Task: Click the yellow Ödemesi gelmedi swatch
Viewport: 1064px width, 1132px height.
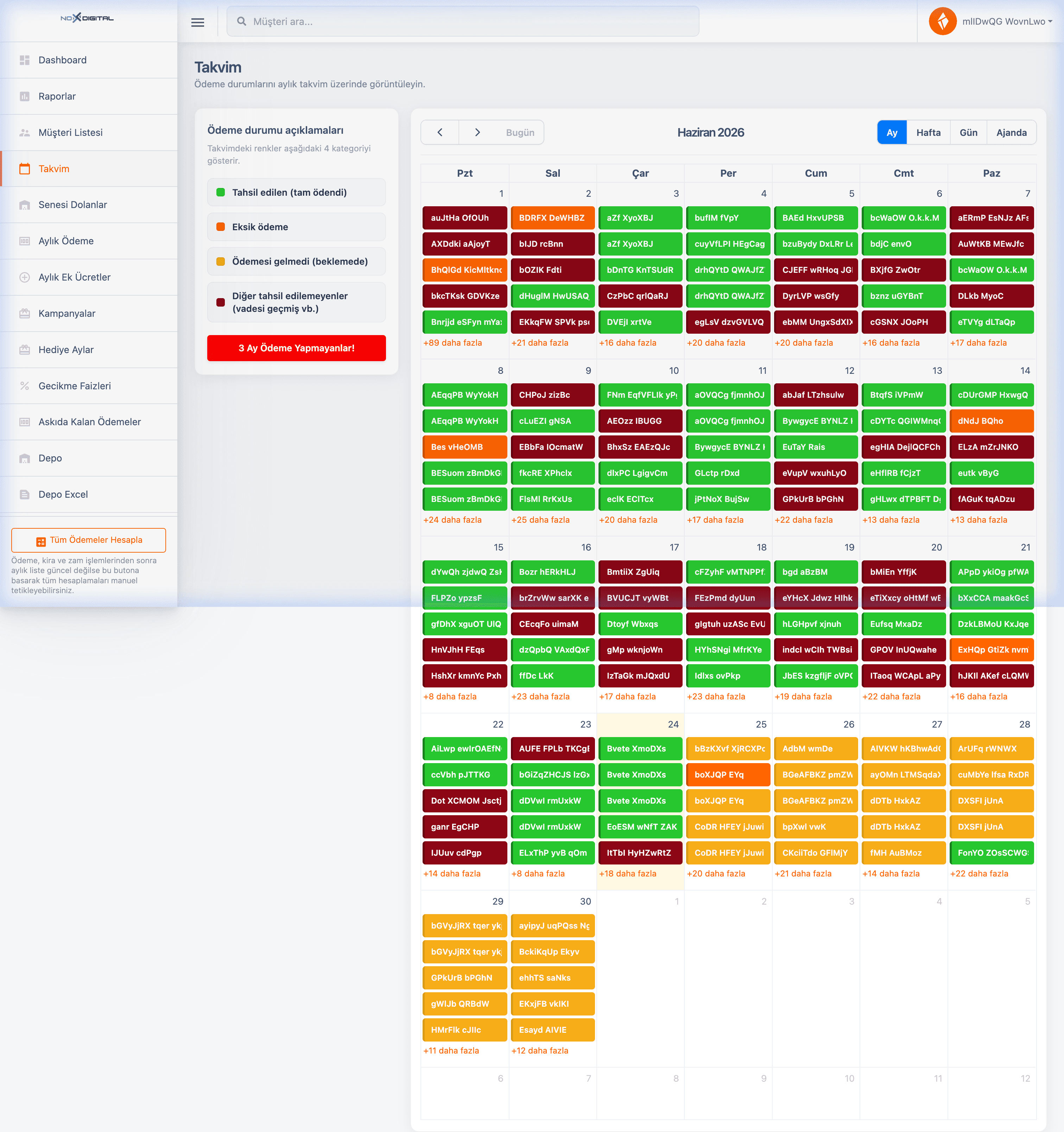Action: [221, 262]
